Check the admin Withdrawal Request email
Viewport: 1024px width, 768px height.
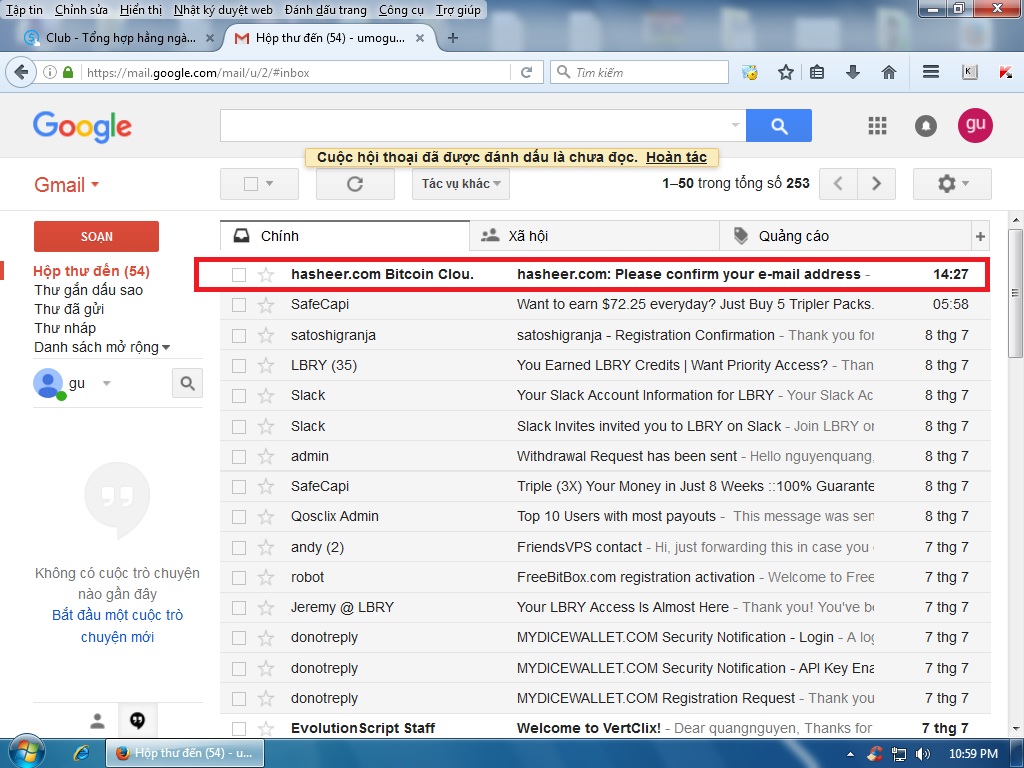click(x=239, y=456)
